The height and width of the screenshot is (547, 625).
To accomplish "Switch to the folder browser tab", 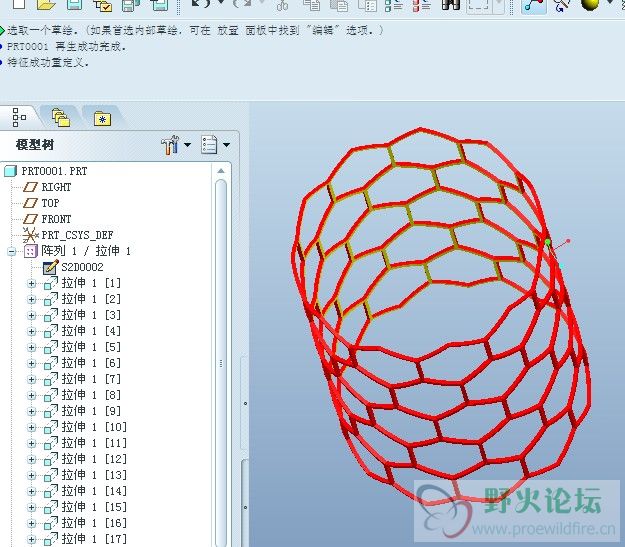I will 61,118.
